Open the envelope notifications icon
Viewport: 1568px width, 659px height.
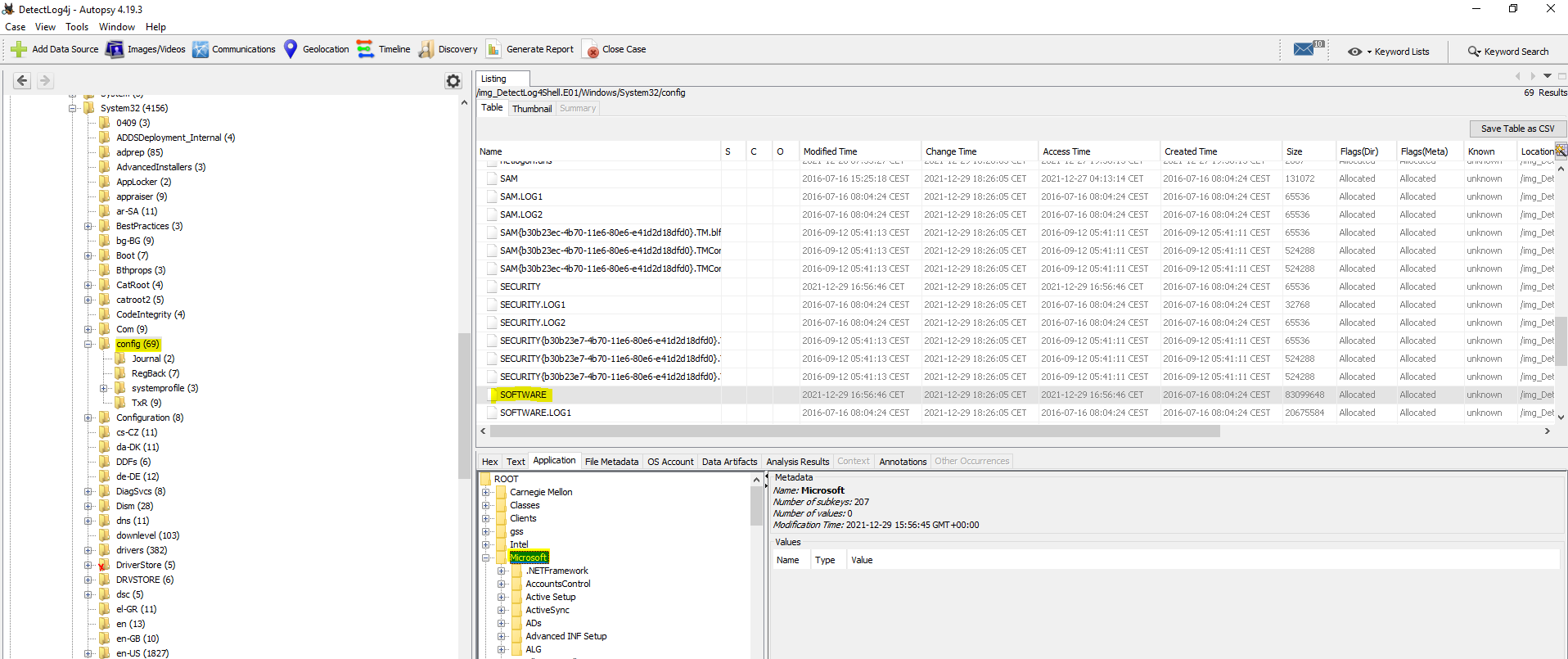[1304, 49]
